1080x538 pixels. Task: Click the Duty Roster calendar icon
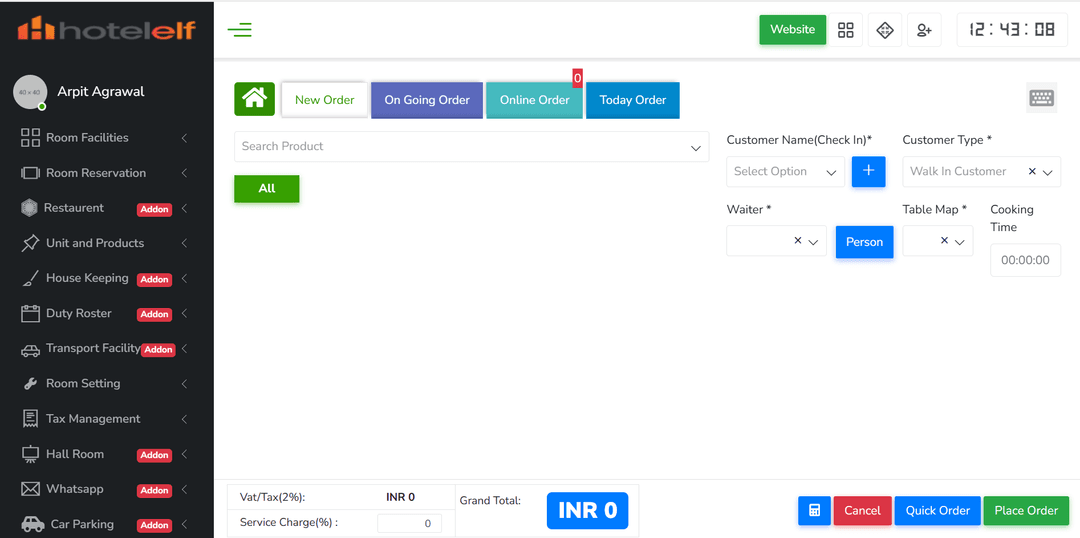[30, 313]
